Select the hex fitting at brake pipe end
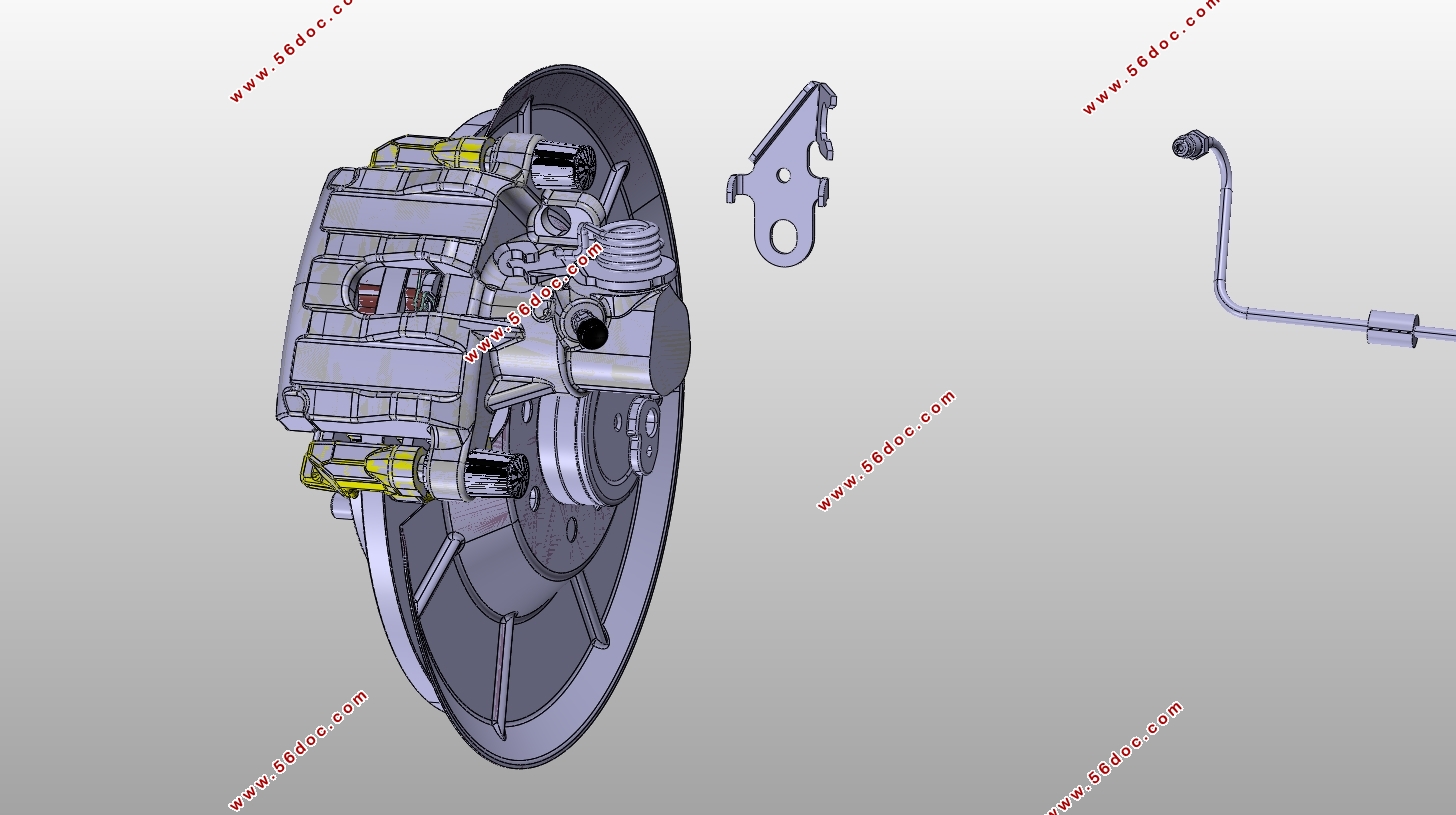Image resolution: width=1456 pixels, height=815 pixels. (x=1186, y=148)
